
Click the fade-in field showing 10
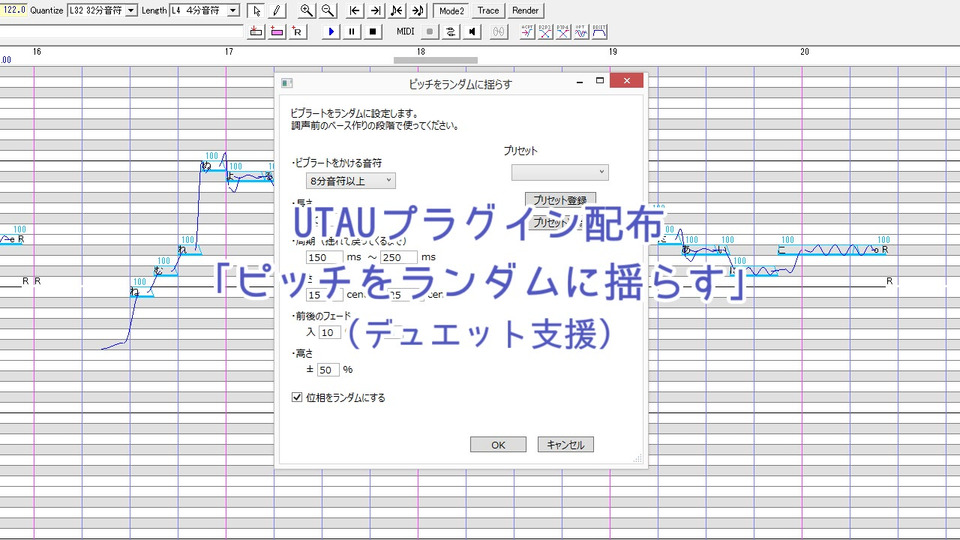329,332
